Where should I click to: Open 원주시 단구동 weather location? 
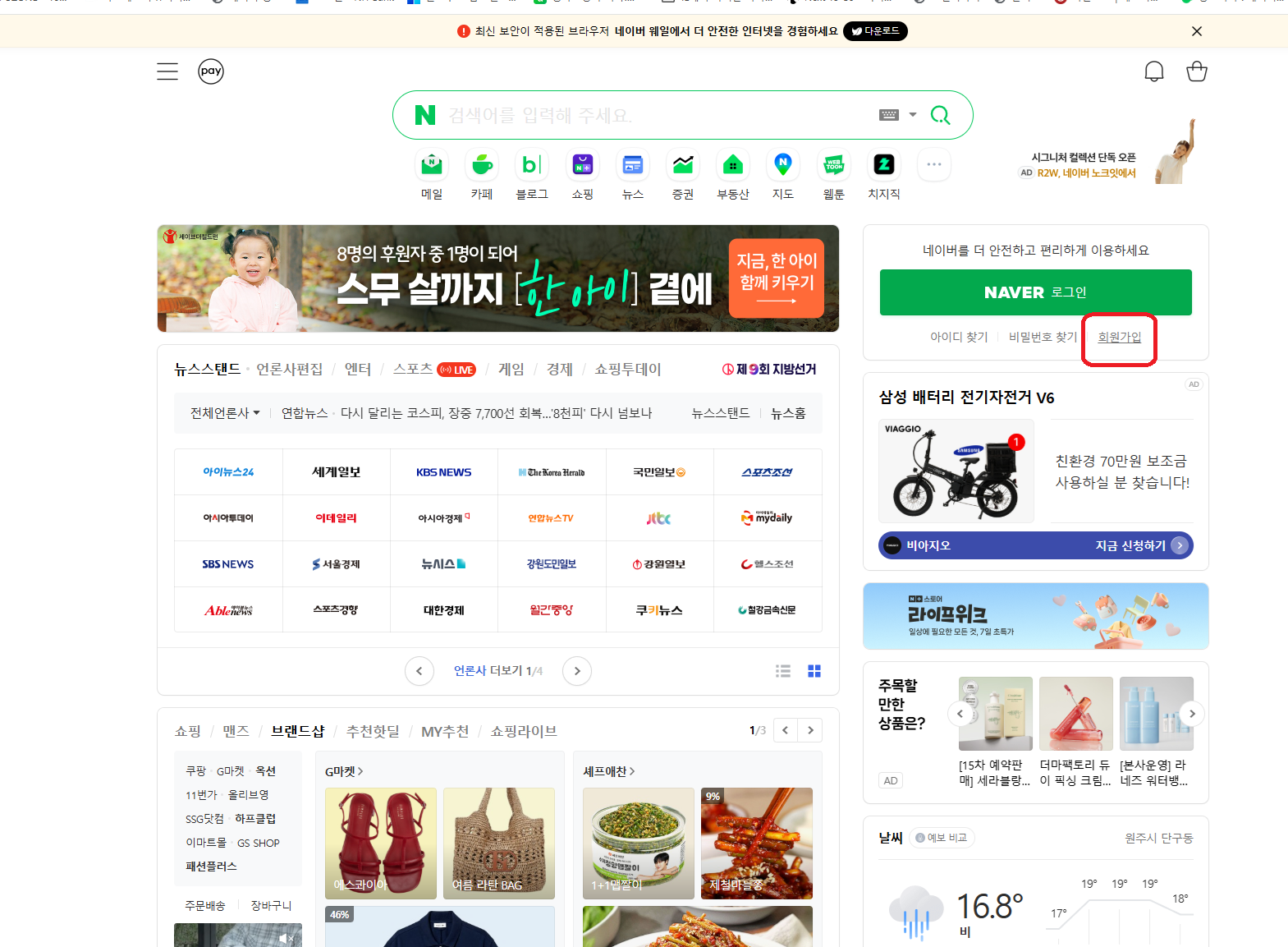click(1158, 838)
